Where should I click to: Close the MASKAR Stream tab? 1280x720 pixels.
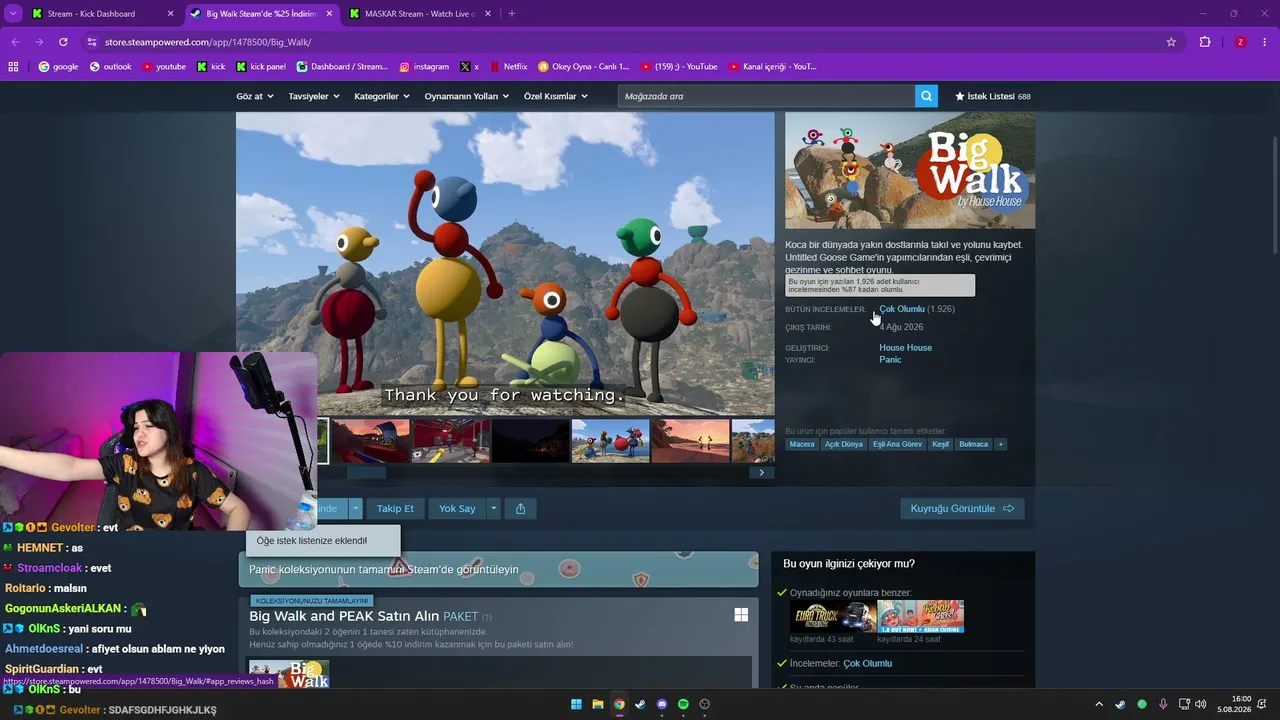click(x=487, y=14)
